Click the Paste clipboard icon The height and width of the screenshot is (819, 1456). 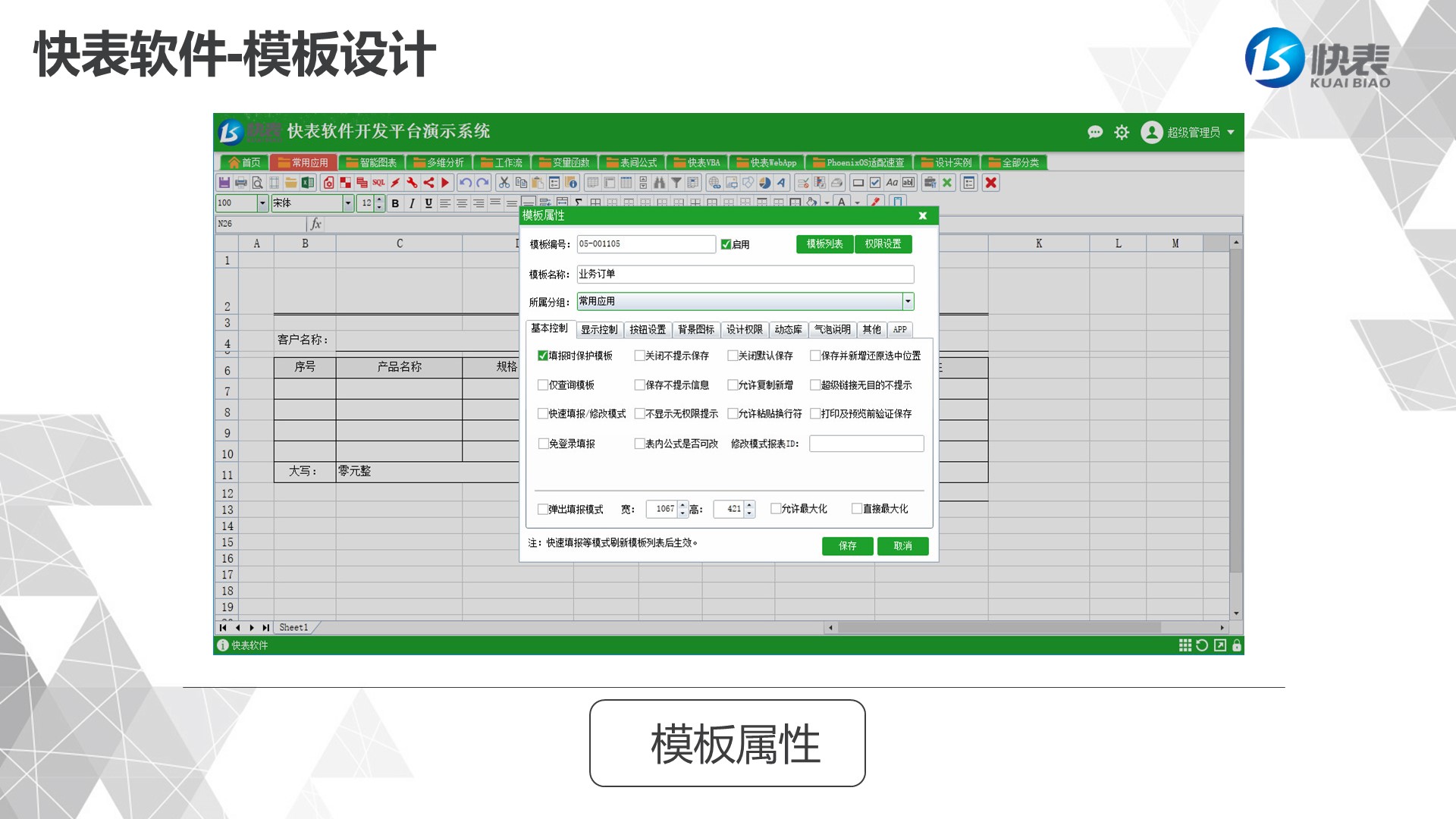[538, 183]
